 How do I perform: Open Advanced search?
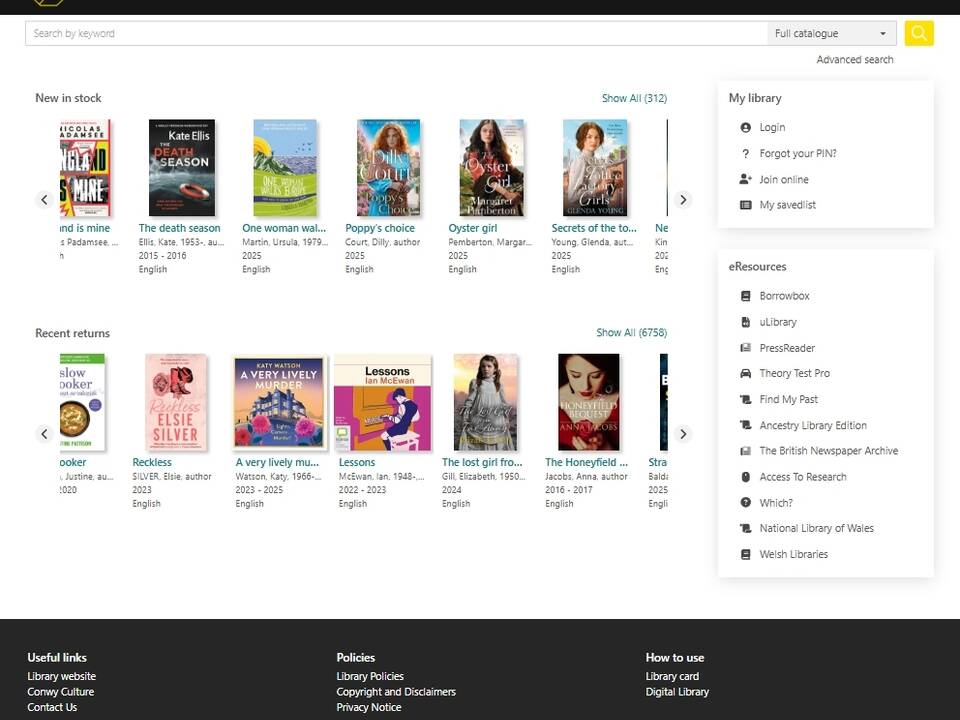point(855,59)
